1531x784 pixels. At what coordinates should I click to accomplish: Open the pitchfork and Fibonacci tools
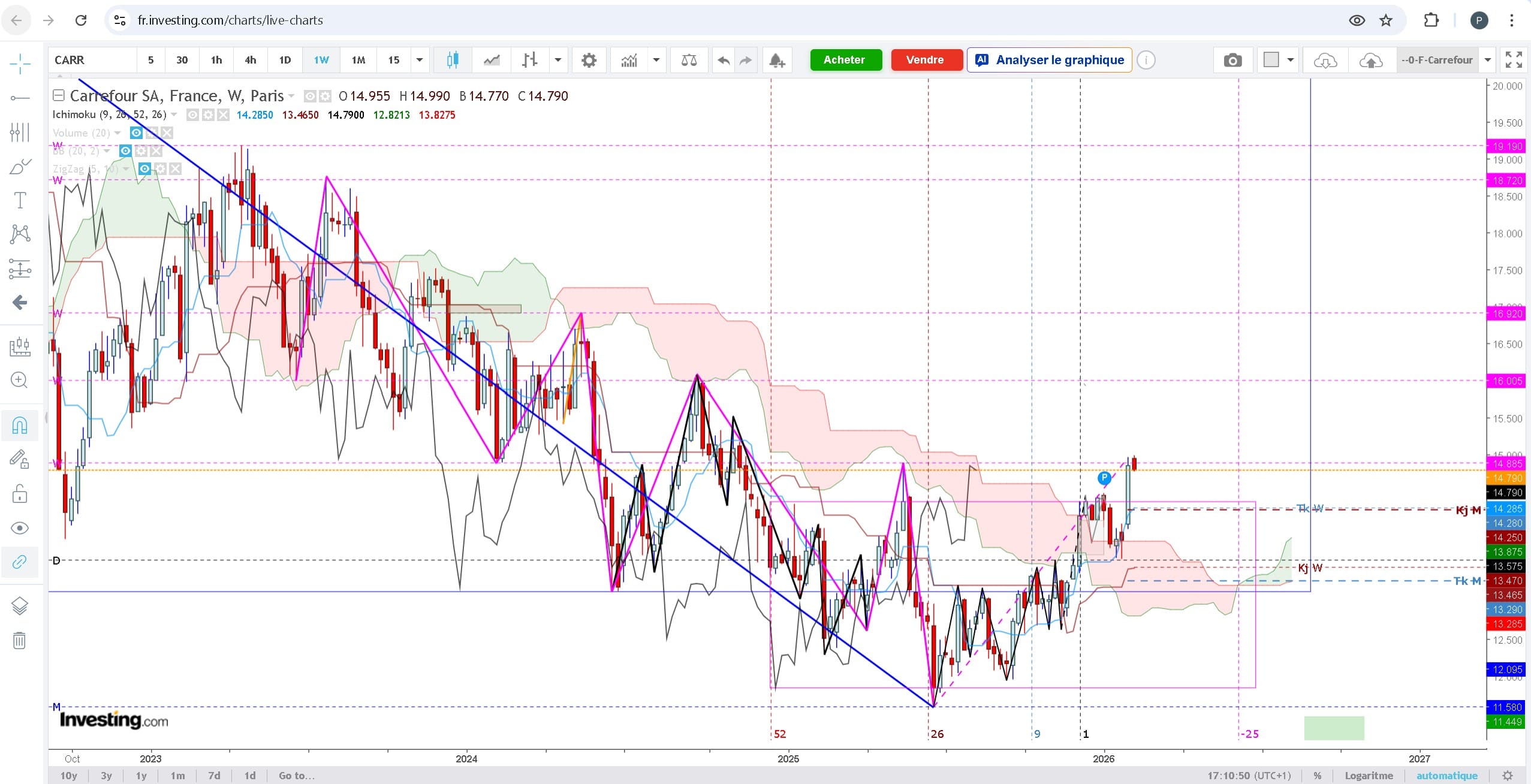(x=20, y=132)
